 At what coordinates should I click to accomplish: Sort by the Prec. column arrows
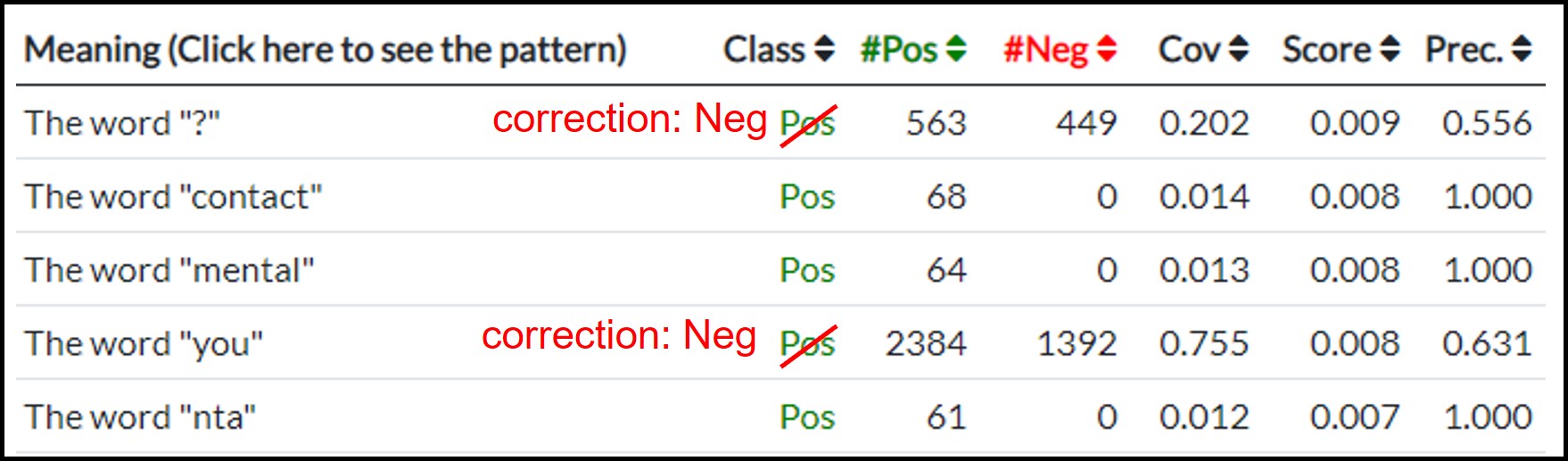(x=1522, y=49)
